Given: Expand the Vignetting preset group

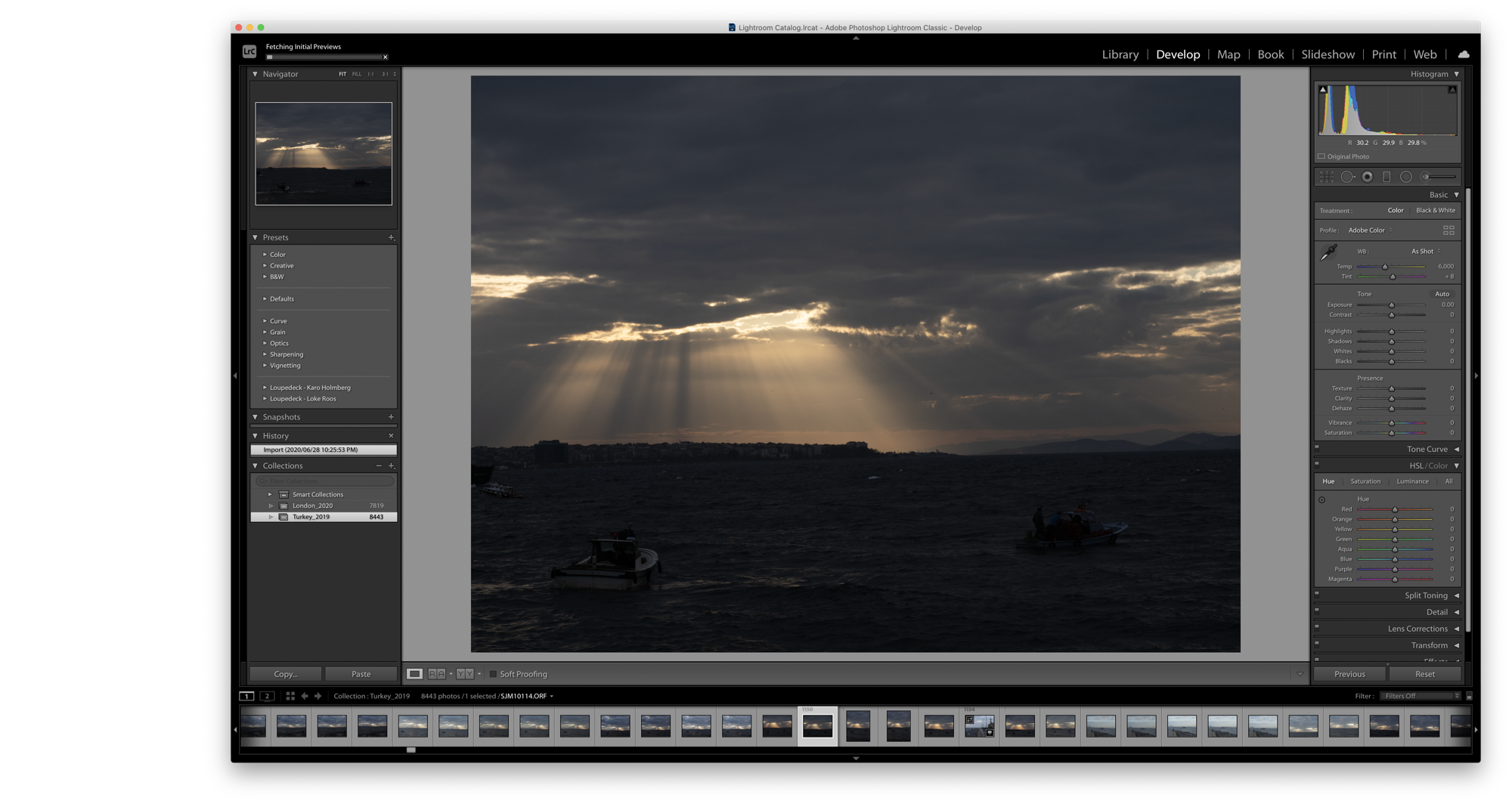Looking at the screenshot, I should (x=265, y=366).
